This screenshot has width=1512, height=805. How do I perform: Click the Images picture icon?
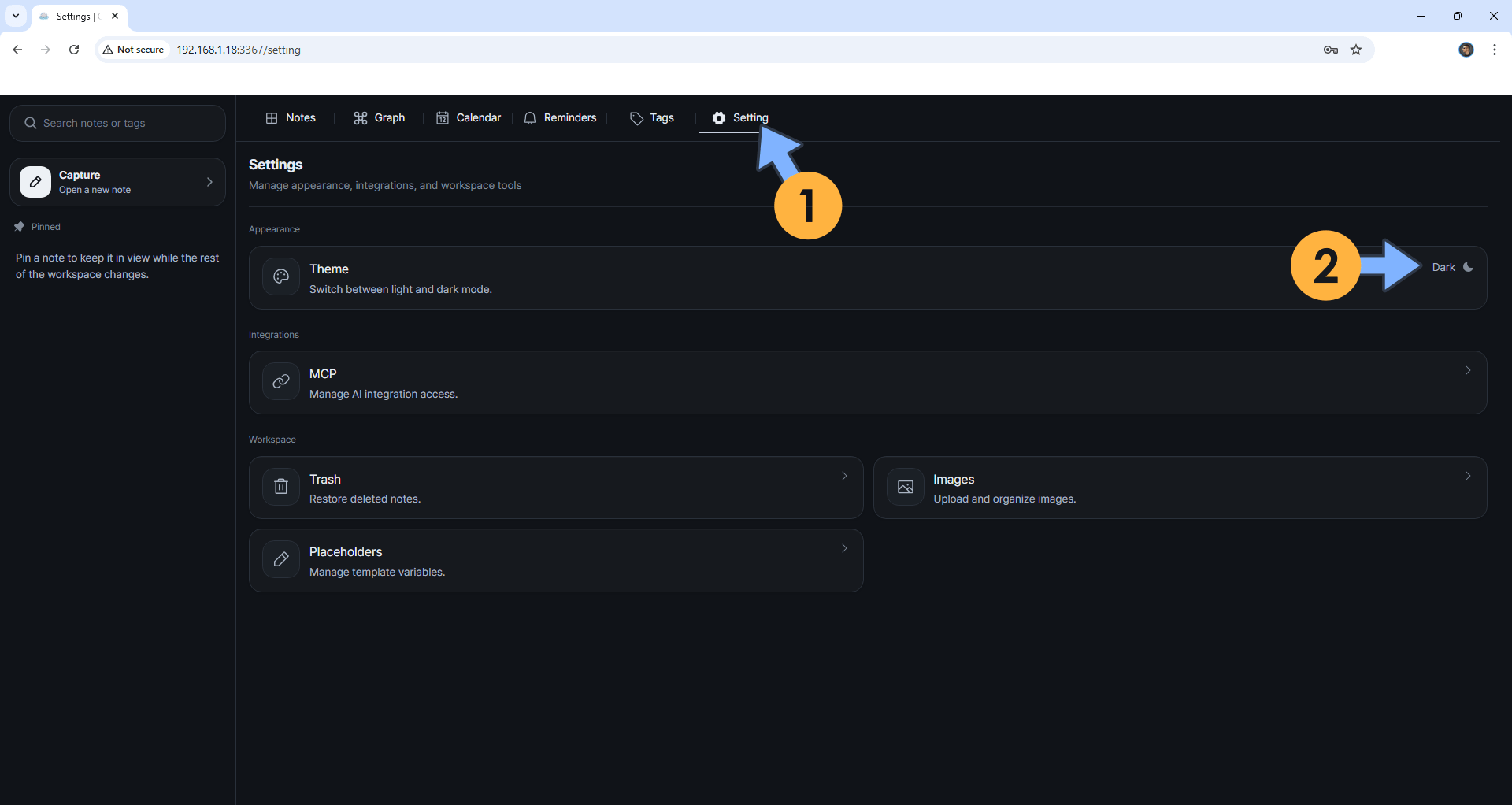[906, 487]
